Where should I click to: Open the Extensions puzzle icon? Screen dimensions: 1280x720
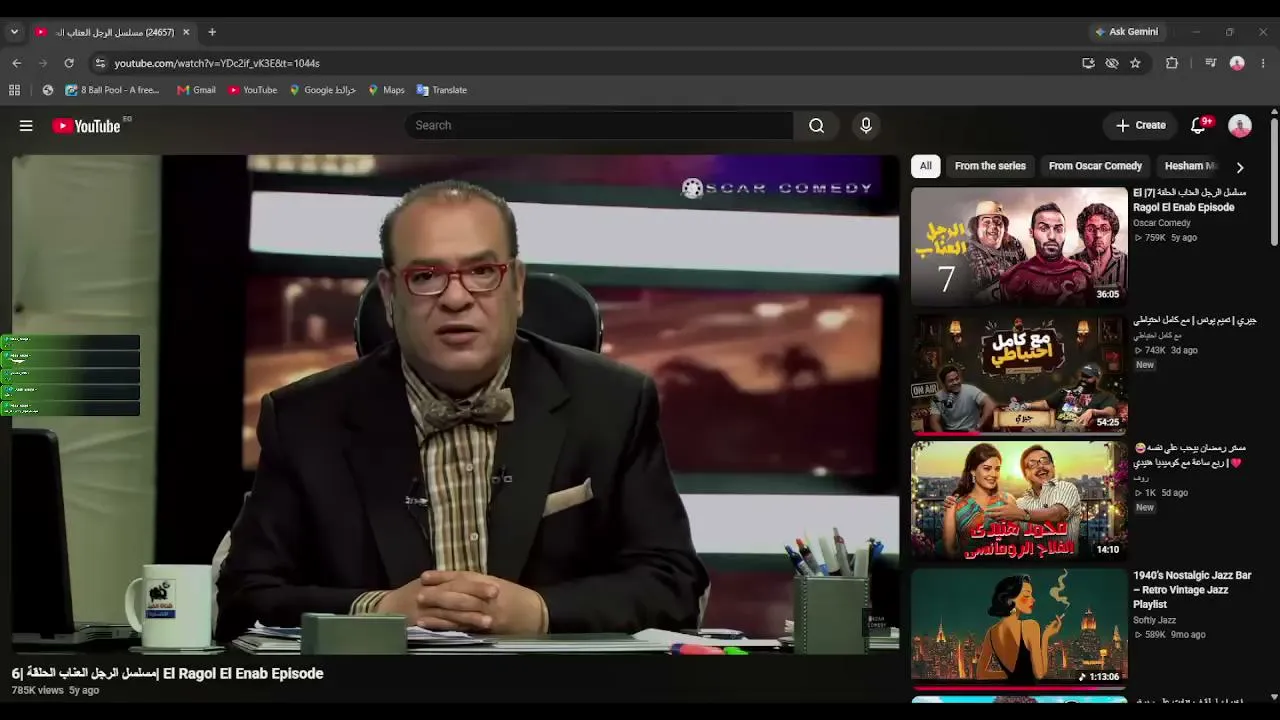(1172, 63)
